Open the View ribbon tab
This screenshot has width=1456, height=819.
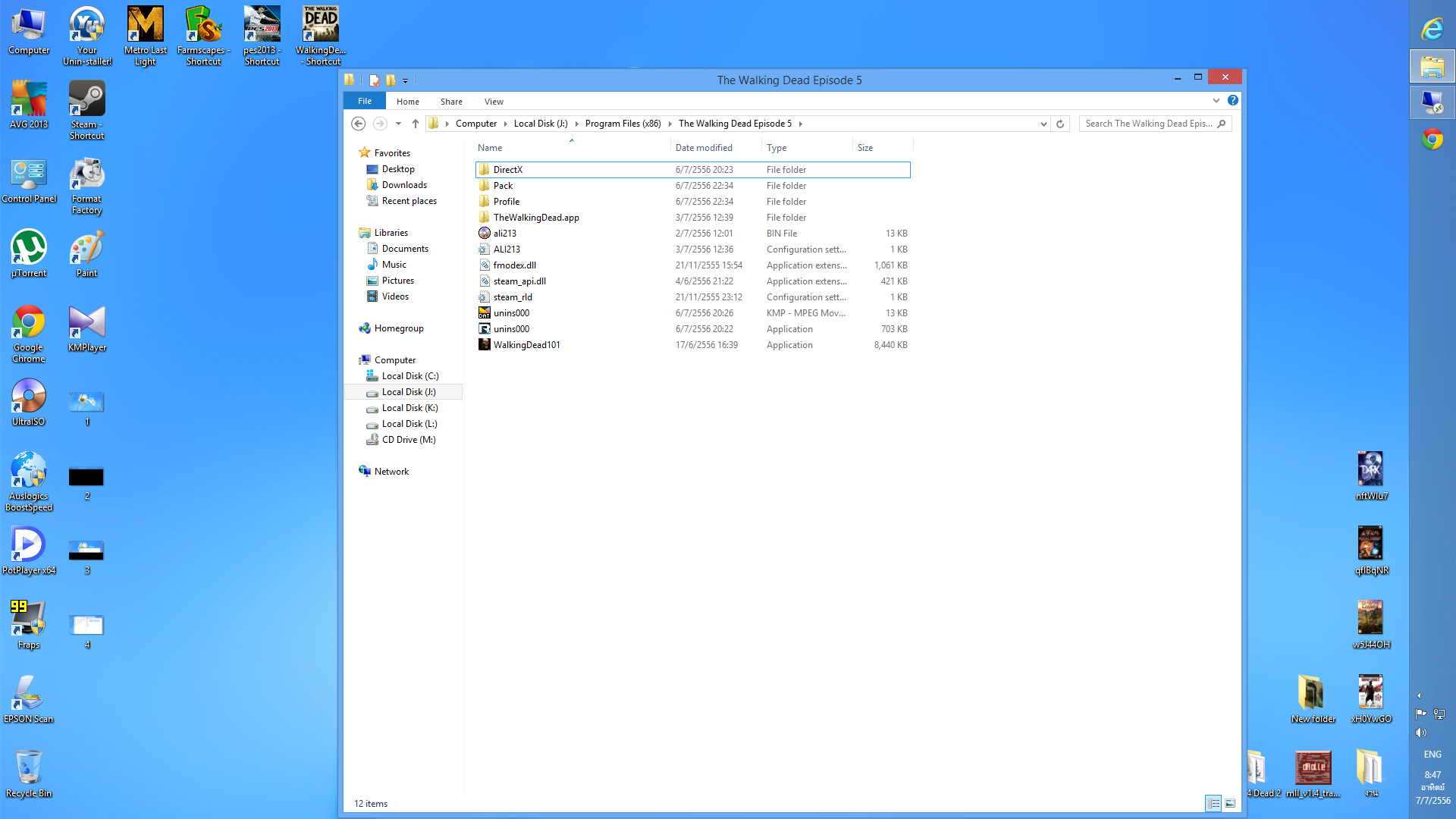tap(494, 102)
